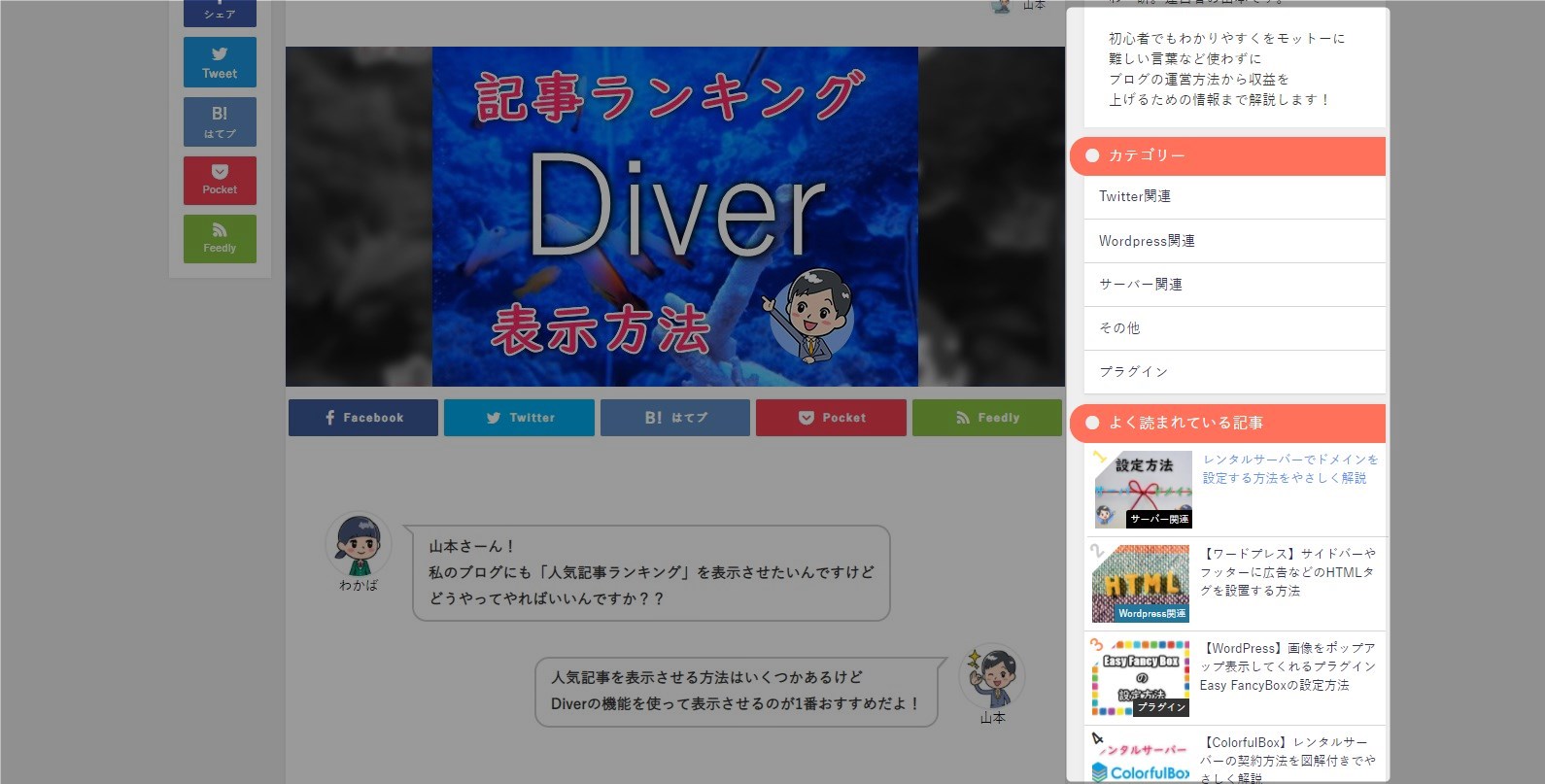The height and width of the screenshot is (784, 1545).
Task: Open the Twitter関連 category
Action: point(1134,196)
